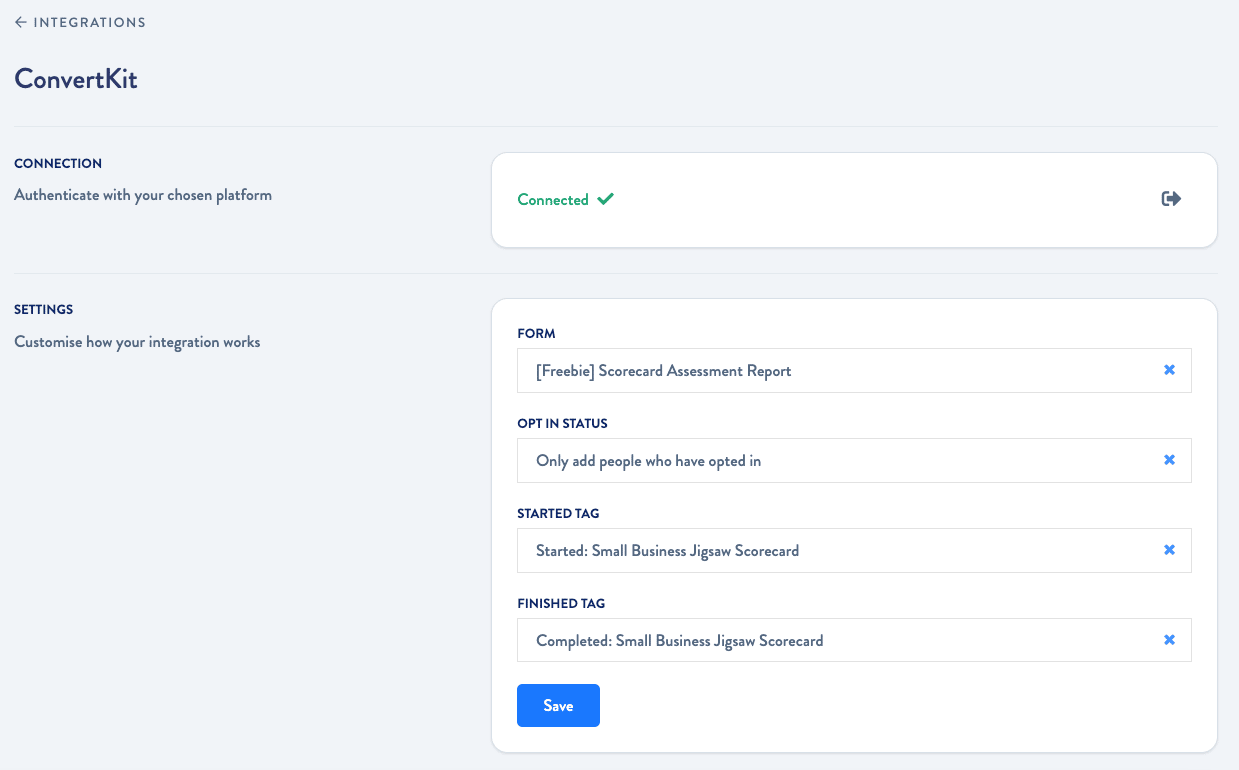
Task: Click the disconnect logout icon
Action: click(1171, 199)
